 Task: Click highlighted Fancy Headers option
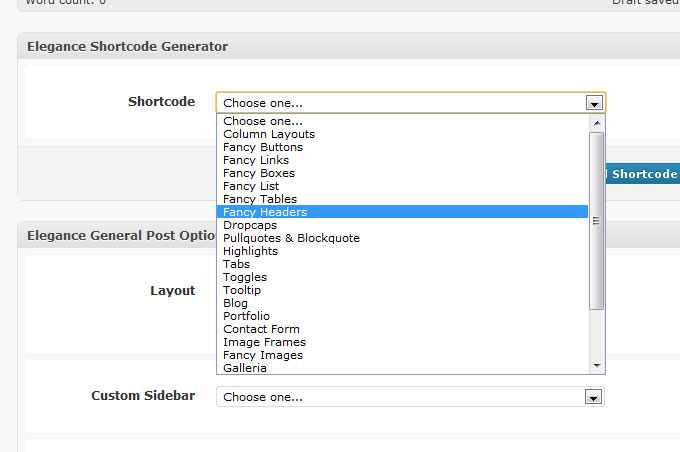point(402,212)
